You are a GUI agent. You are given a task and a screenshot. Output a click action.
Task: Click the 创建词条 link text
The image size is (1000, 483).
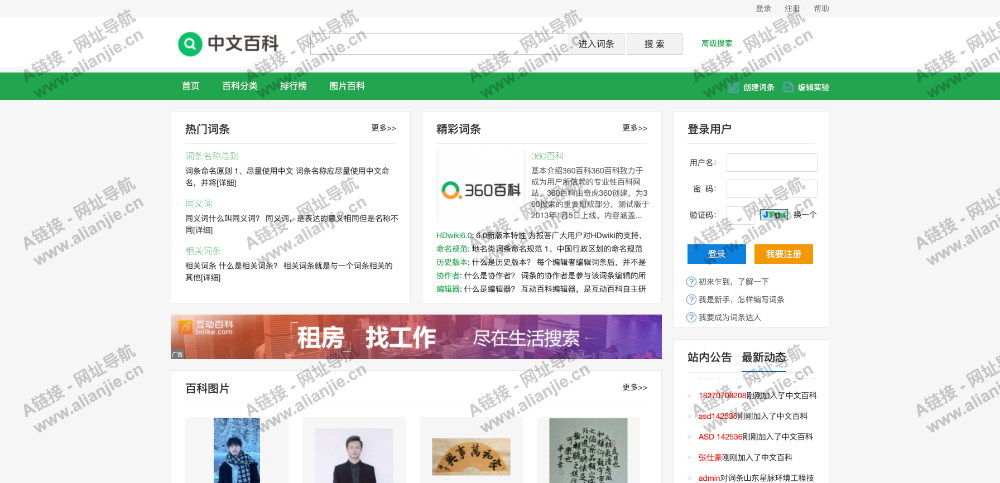coord(759,87)
